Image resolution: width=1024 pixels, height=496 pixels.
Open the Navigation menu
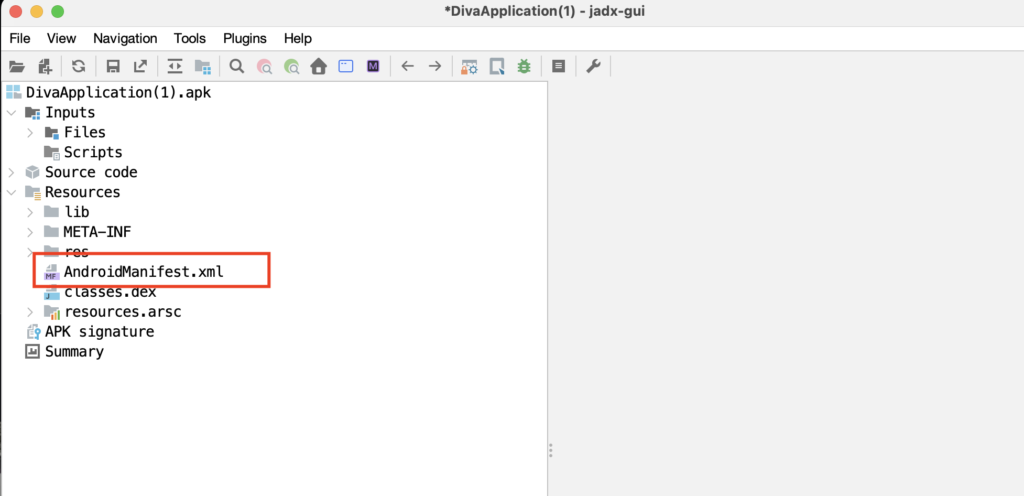click(x=125, y=39)
